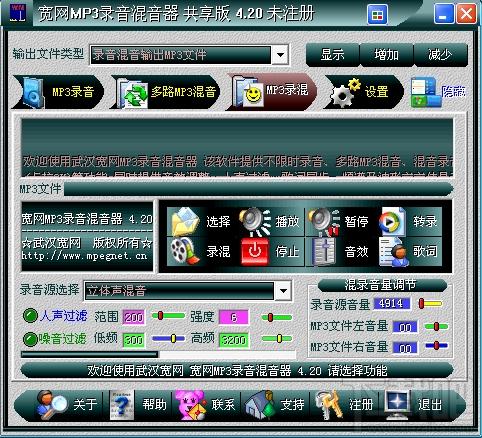This screenshot has height=438, width=482.
Task: Click the scrolling welcome text display
Action: [237, 147]
